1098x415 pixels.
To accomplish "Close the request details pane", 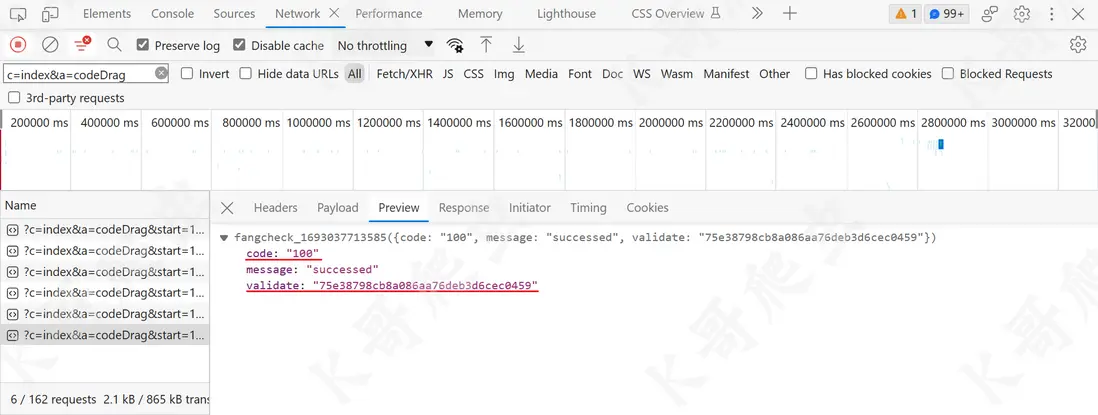I will (227, 208).
